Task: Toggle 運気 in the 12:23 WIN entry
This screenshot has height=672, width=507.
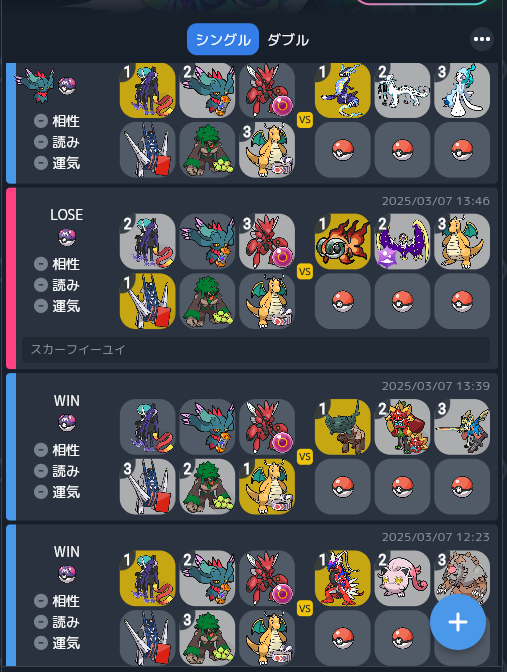Action: point(57,643)
